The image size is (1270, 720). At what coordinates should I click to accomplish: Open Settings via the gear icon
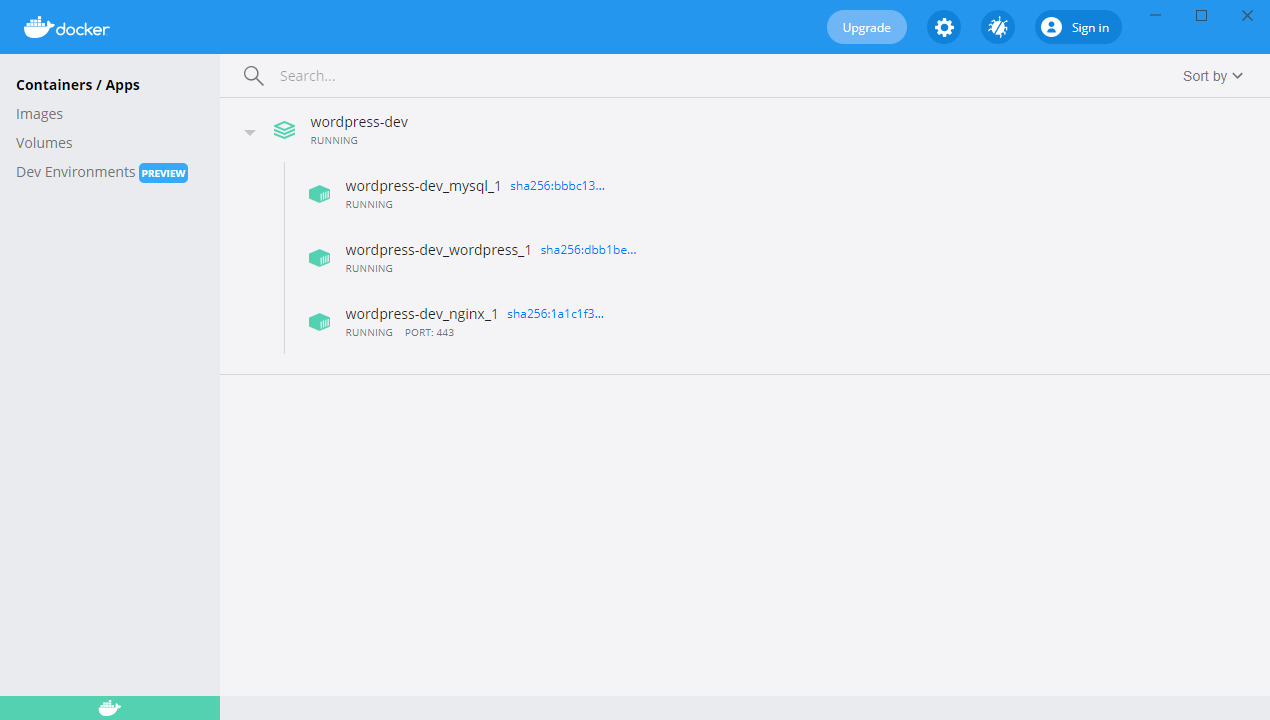943,27
